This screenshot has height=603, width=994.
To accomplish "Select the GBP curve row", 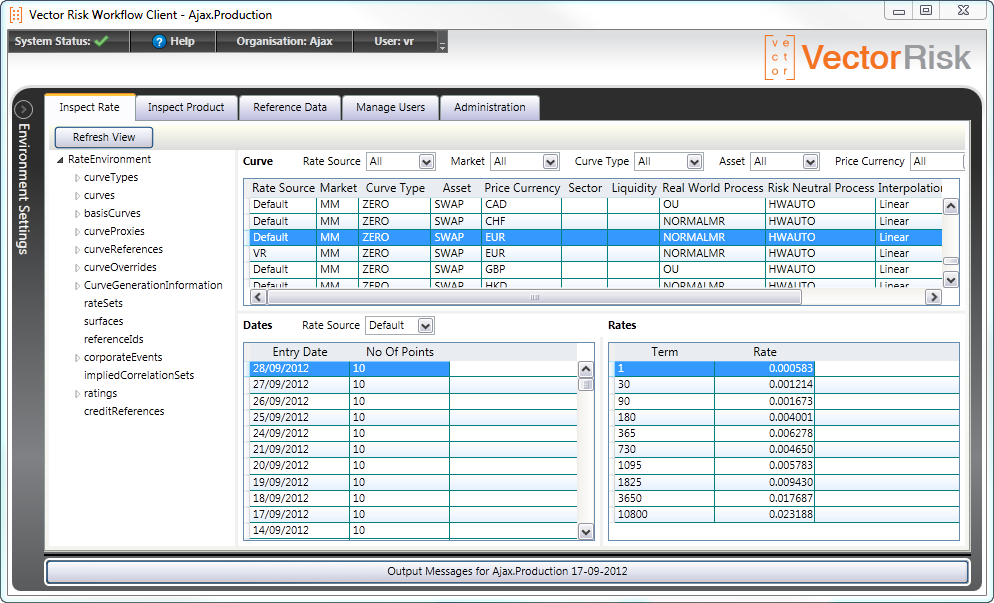I will 595,269.
